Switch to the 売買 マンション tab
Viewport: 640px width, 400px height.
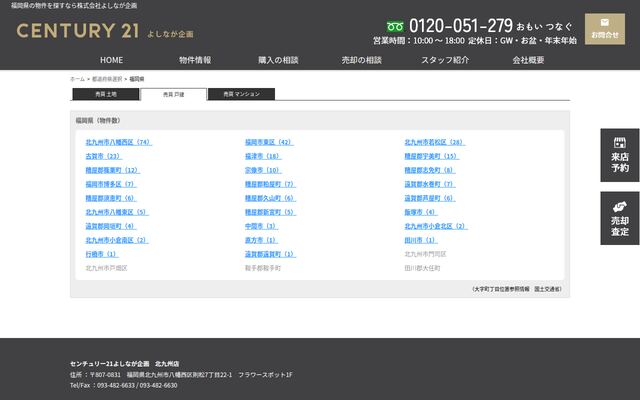click(x=241, y=94)
